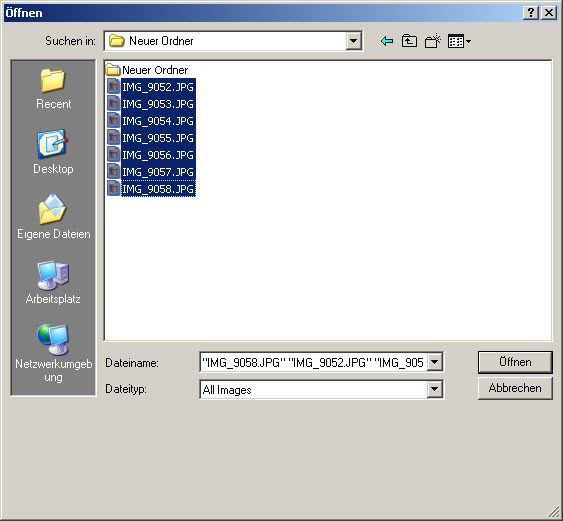Click the Abbrechen button
The height and width of the screenshot is (521, 563).
[515, 388]
